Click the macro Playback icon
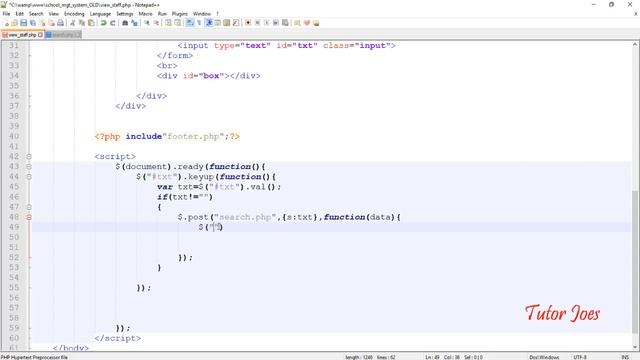This screenshot has height=360, width=640. [267, 23]
